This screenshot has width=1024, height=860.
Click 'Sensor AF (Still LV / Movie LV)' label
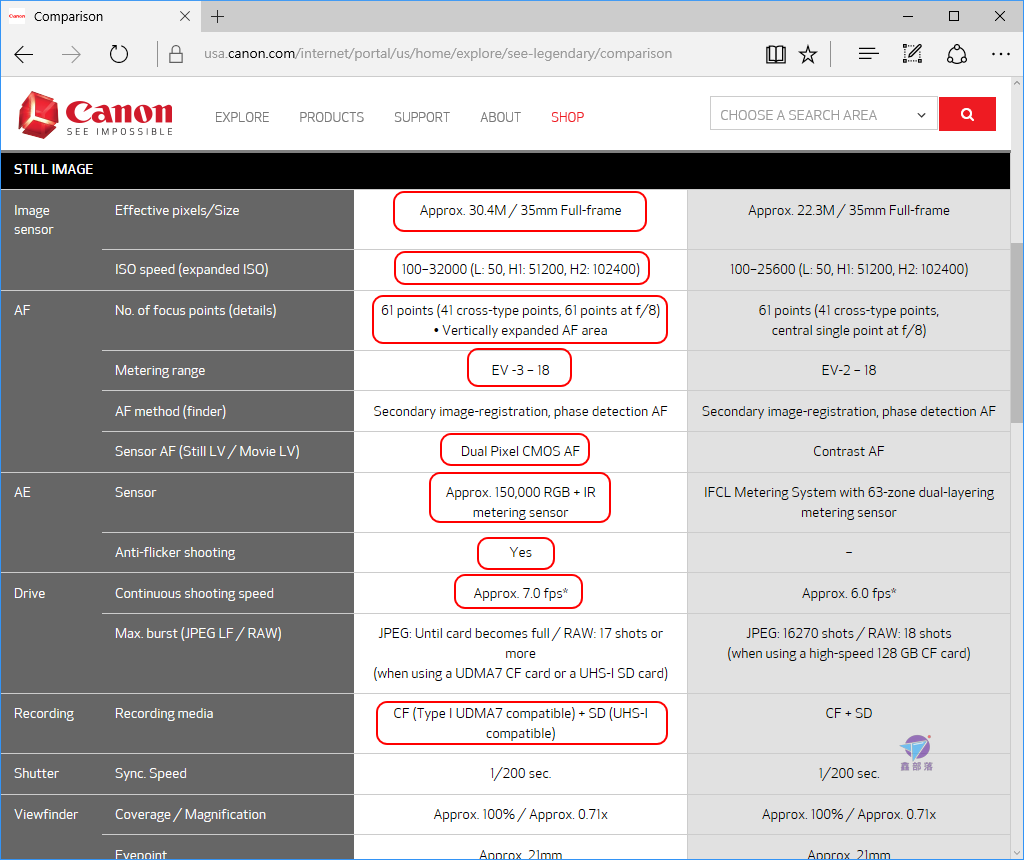[x=207, y=451]
